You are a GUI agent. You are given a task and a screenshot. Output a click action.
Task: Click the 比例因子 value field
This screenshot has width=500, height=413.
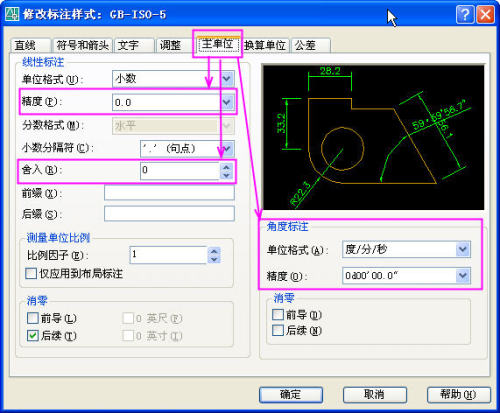tap(168, 255)
